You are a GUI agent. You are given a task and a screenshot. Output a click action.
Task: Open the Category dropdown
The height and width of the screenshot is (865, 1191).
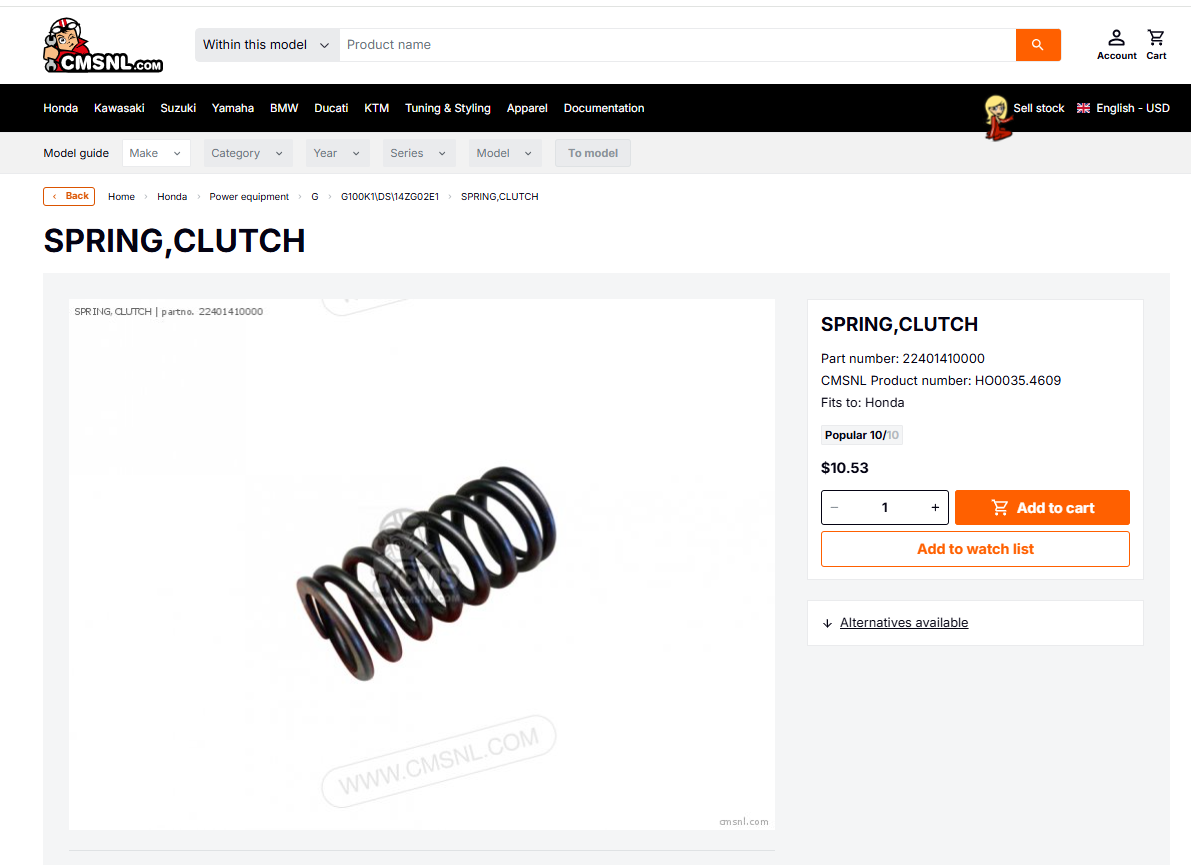click(248, 153)
